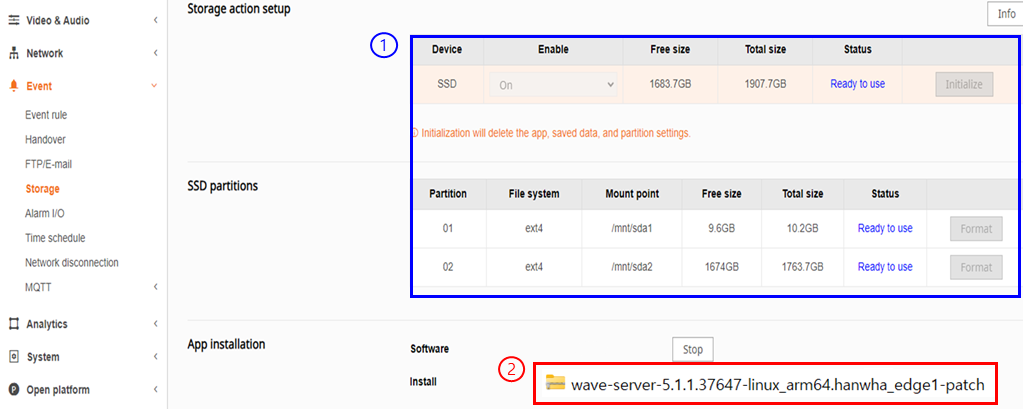
Task: Click the Network icon in sidebar
Action: [14, 53]
